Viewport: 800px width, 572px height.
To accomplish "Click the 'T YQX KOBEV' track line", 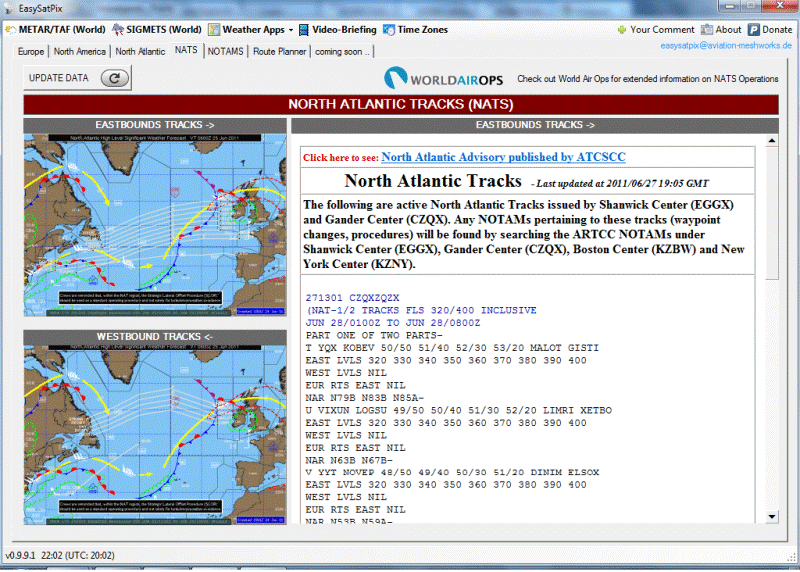I will point(452,348).
